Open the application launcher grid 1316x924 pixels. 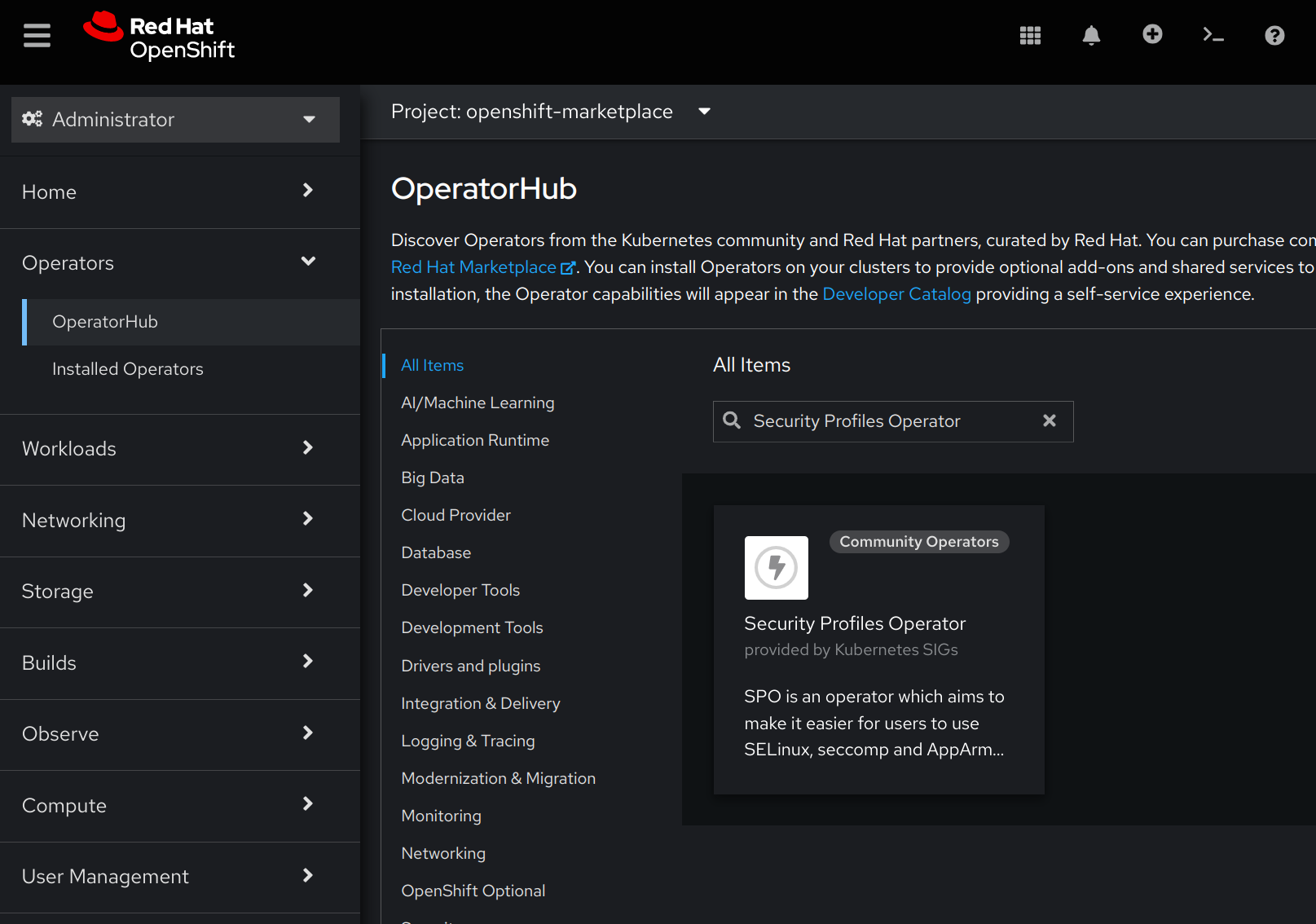pyautogui.click(x=1030, y=35)
